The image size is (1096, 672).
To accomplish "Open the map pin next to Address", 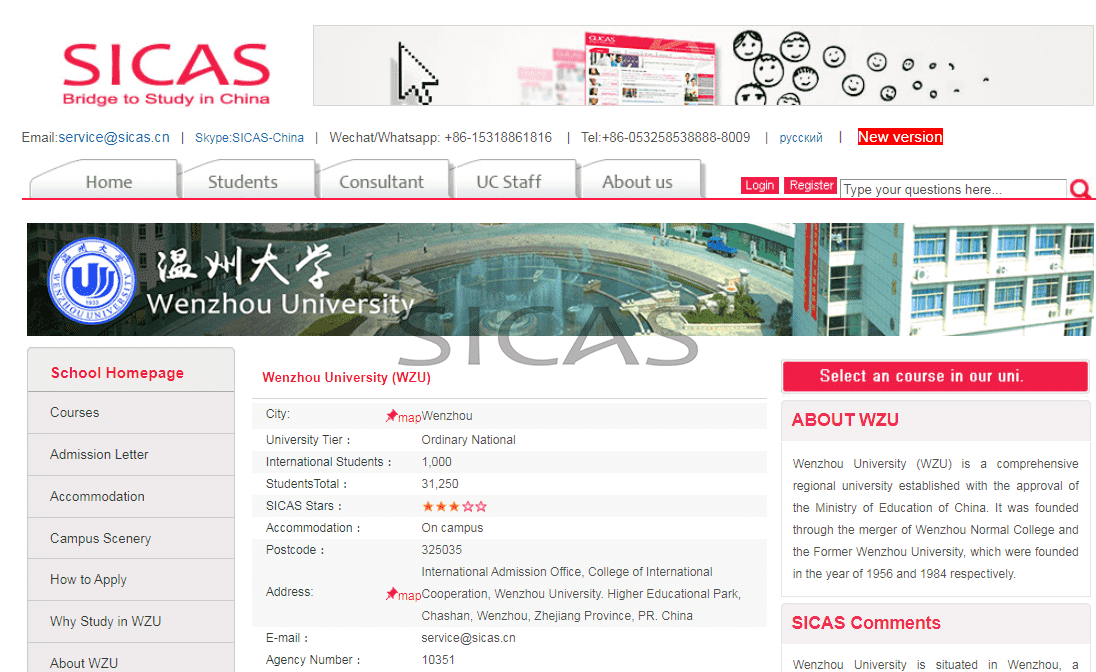I will coord(403,594).
